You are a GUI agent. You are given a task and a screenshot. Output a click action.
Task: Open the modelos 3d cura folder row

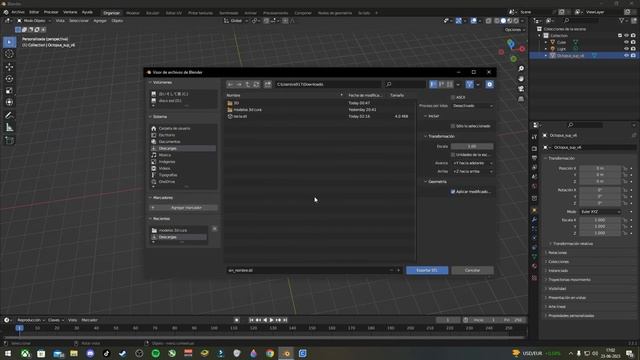coord(319,110)
